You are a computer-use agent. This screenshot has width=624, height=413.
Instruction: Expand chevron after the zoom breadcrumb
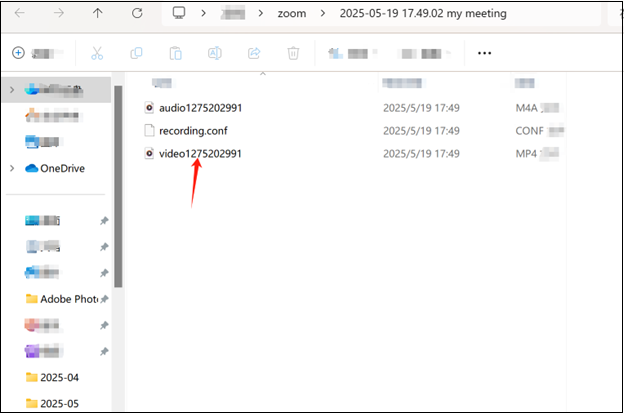323,14
